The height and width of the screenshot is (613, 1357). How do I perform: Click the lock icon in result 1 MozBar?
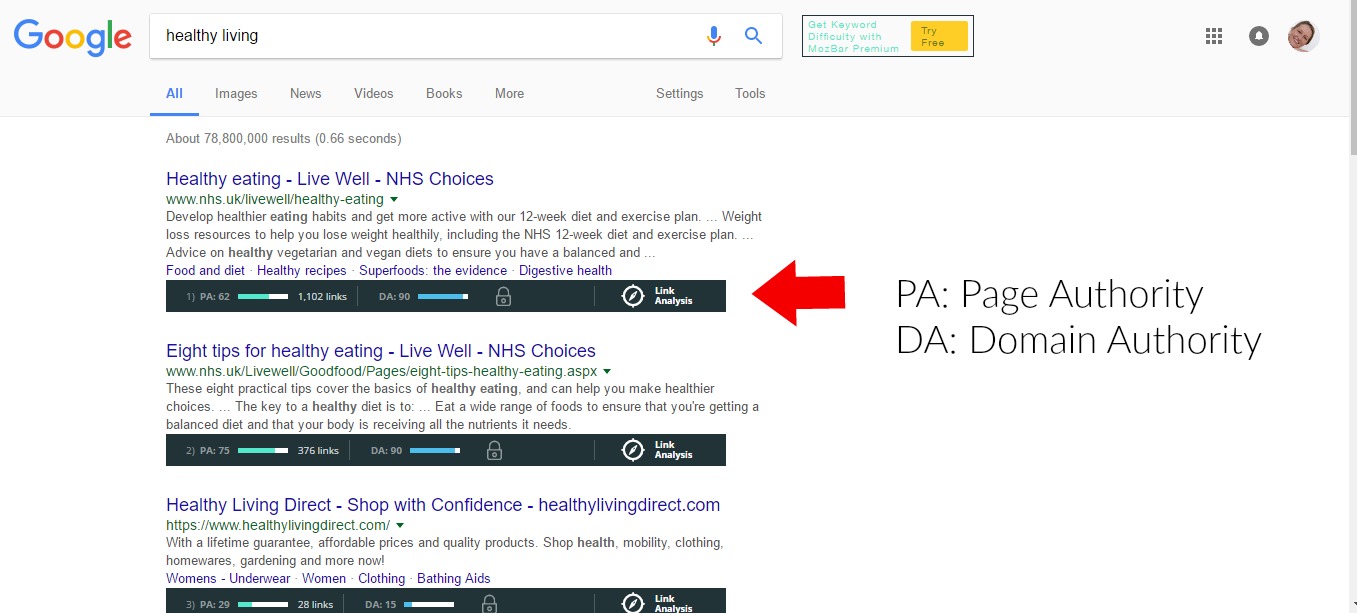pos(504,296)
